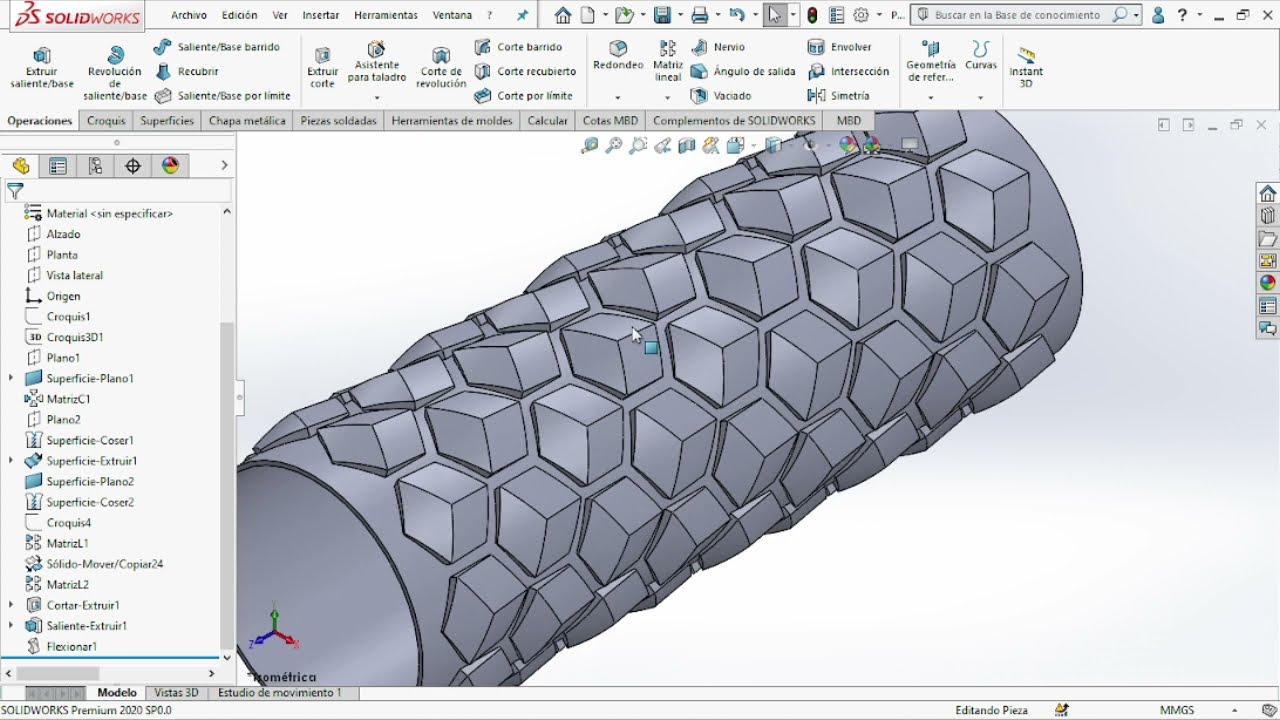Switch to the PropertyManager tab icon
This screenshot has height=720, width=1280.
[x=58, y=166]
